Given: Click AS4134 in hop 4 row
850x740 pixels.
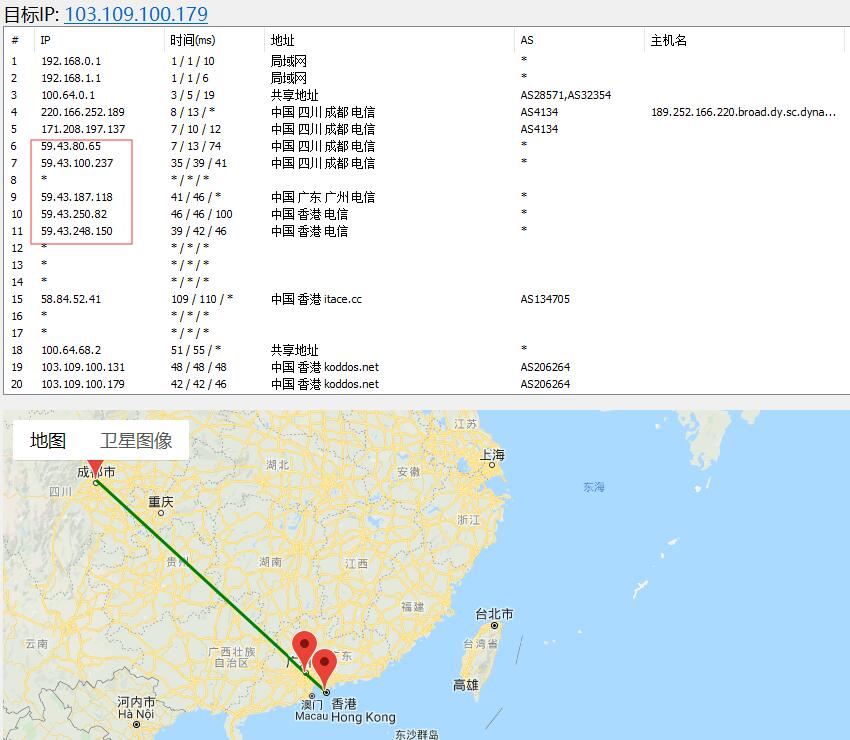Looking at the screenshot, I should (539, 112).
